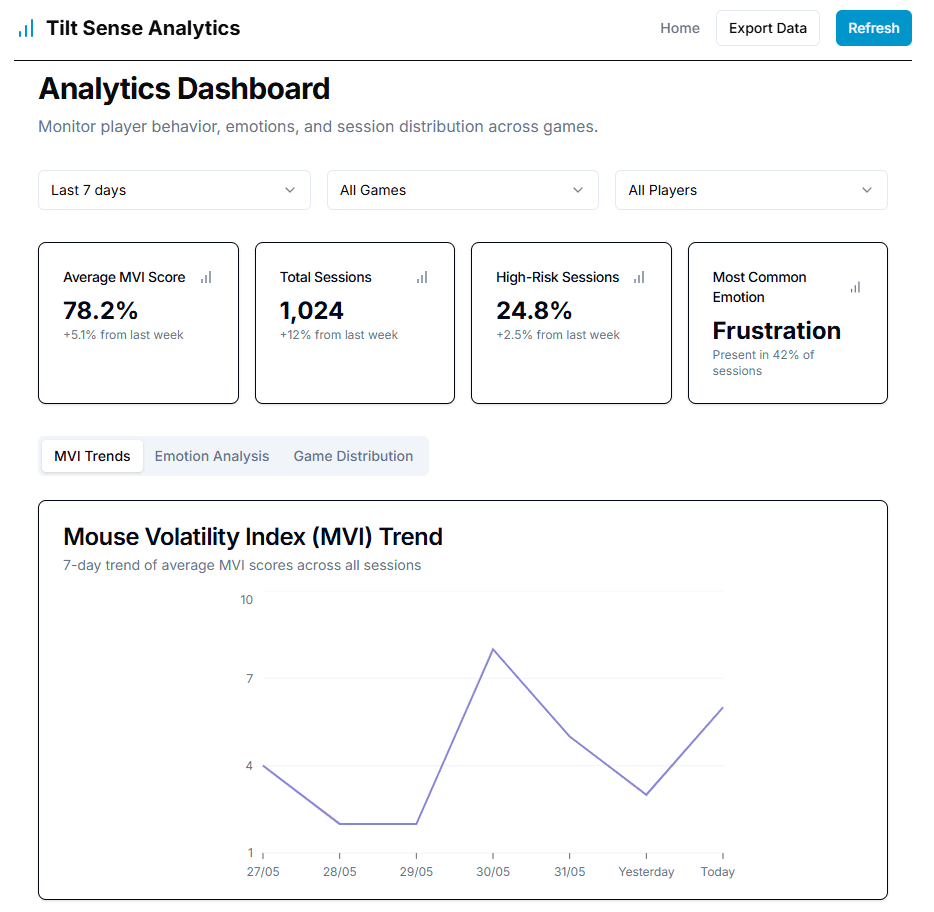
Task: Click the Home navigation link
Action: [x=679, y=28]
